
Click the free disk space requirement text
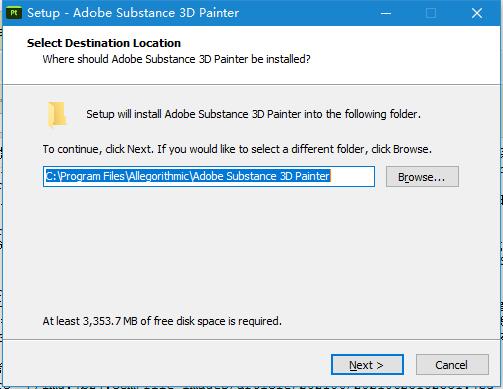coord(162,321)
